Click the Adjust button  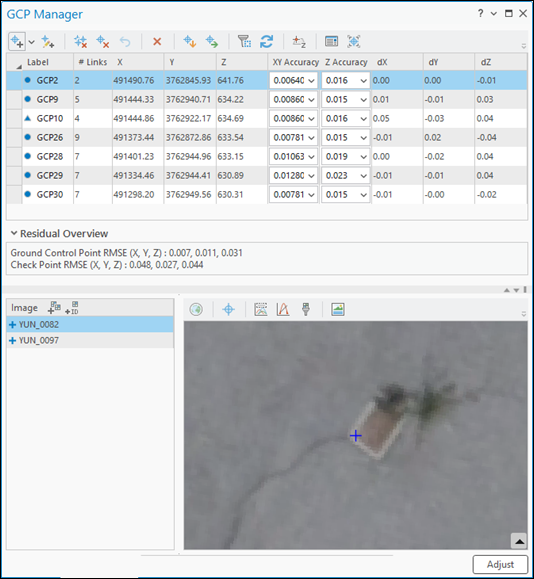(500, 564)
